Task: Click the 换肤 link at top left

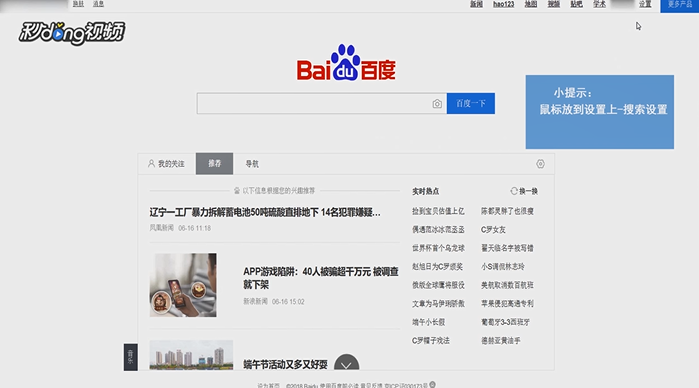Action: [78, 4]
